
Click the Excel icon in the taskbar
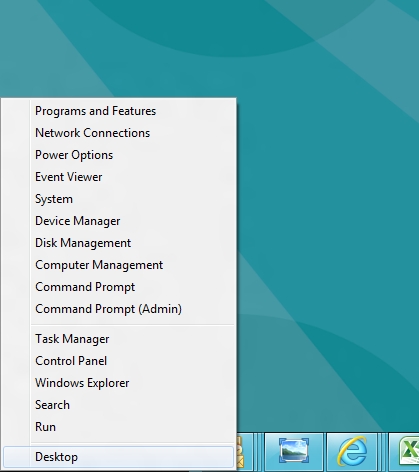coord(409,452)
